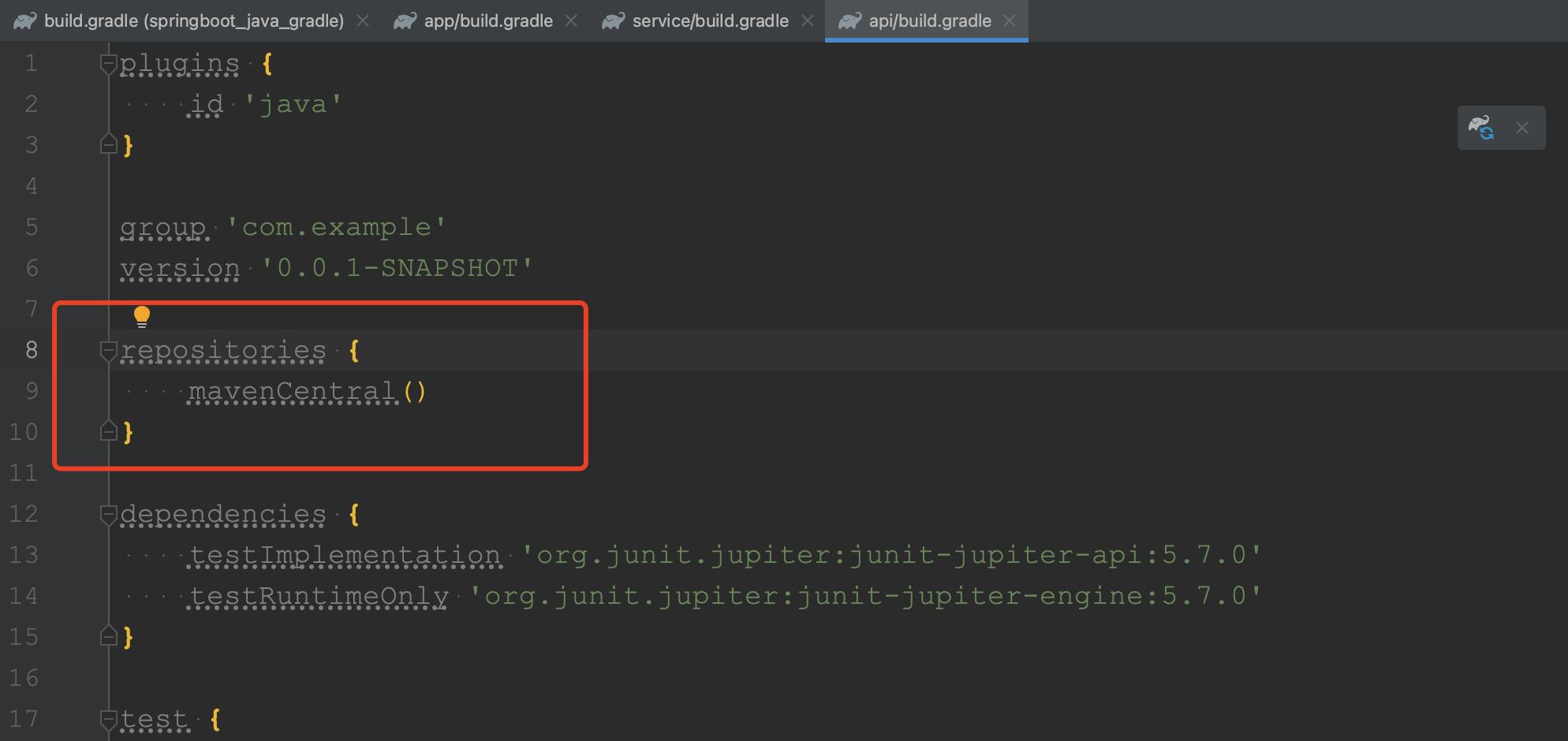Click the Gradle elephant icon on api/build.gradle tab

850,21
